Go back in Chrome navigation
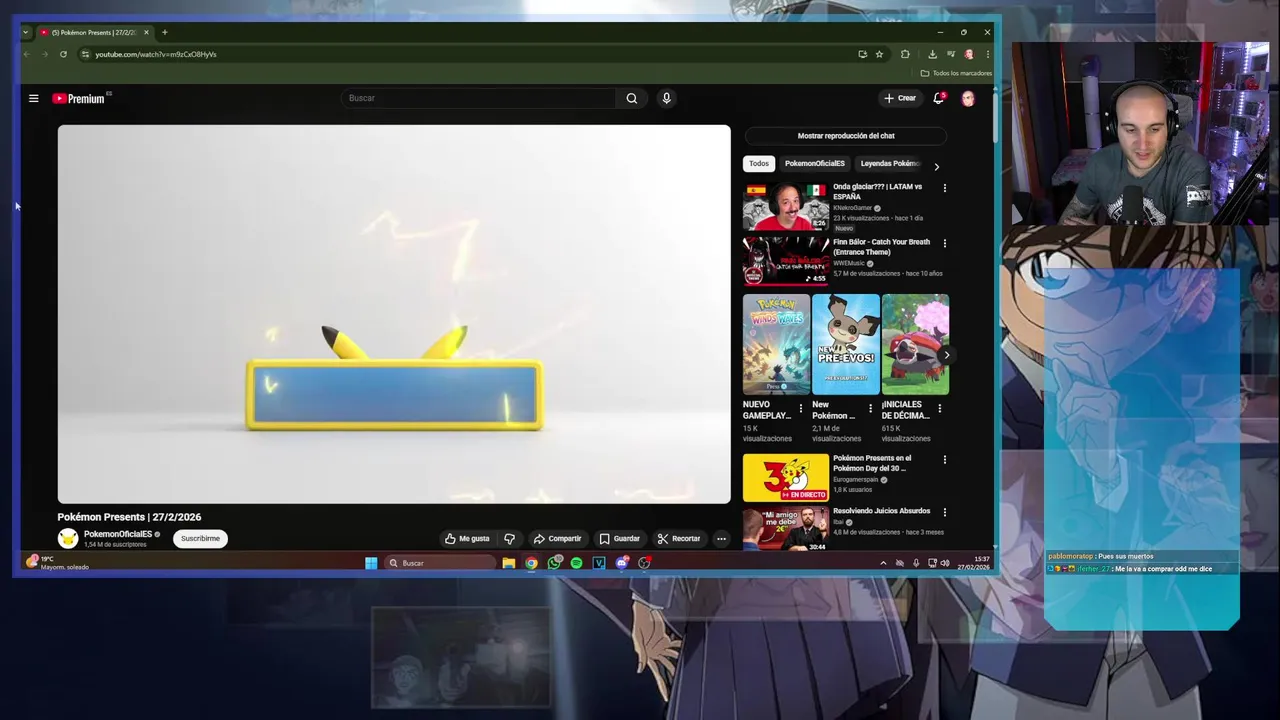1280x720 pixels. pos(27,54)
